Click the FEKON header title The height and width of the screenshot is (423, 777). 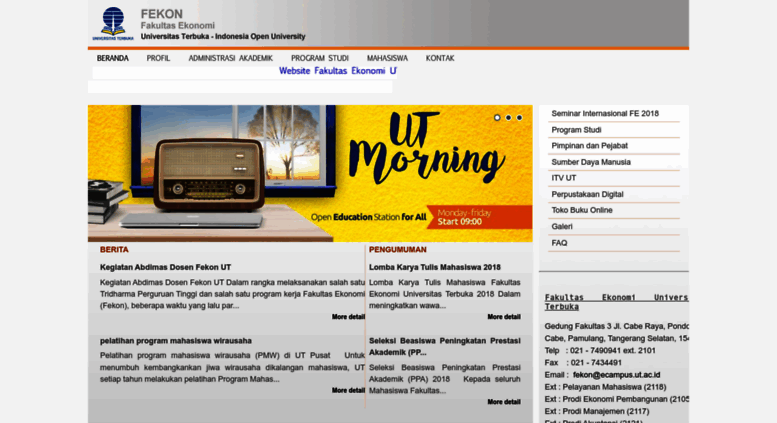tap(162, 14)
